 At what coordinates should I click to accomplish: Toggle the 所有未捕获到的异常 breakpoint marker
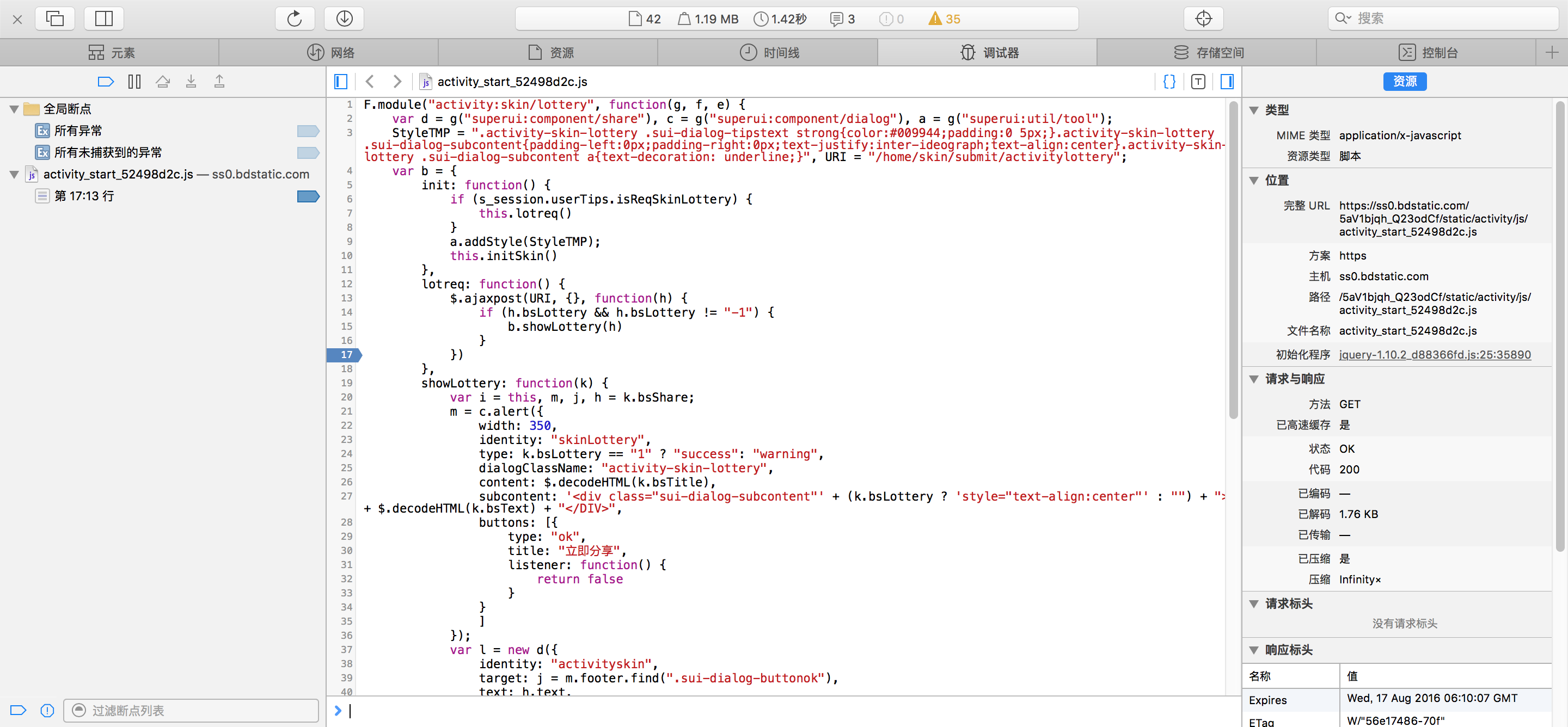308,153
